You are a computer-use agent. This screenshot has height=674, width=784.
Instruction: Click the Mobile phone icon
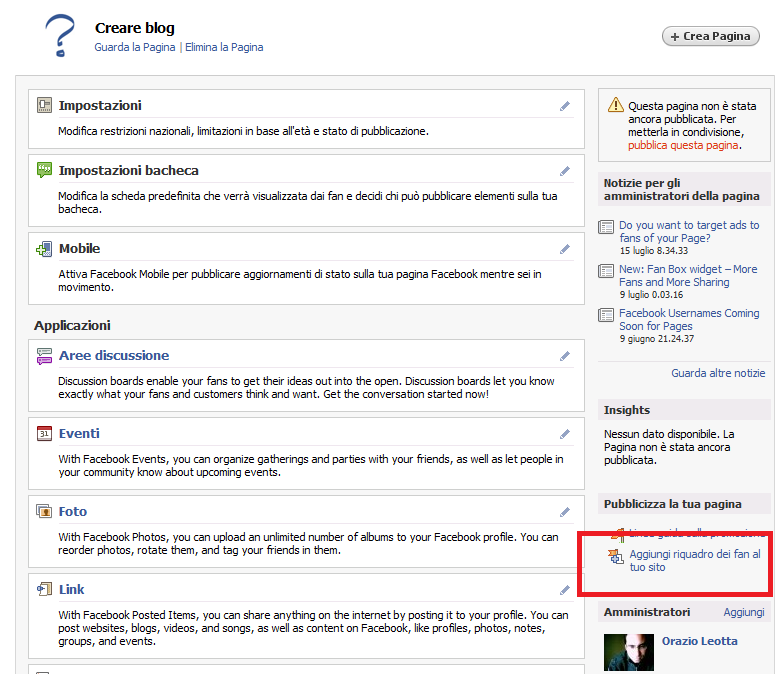coord(44,248)
